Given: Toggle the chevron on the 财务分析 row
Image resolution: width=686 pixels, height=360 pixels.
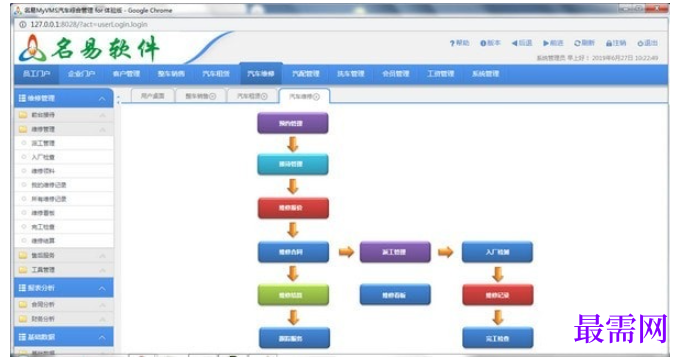Looking at the screenshot, I should [x=102, y=319].
